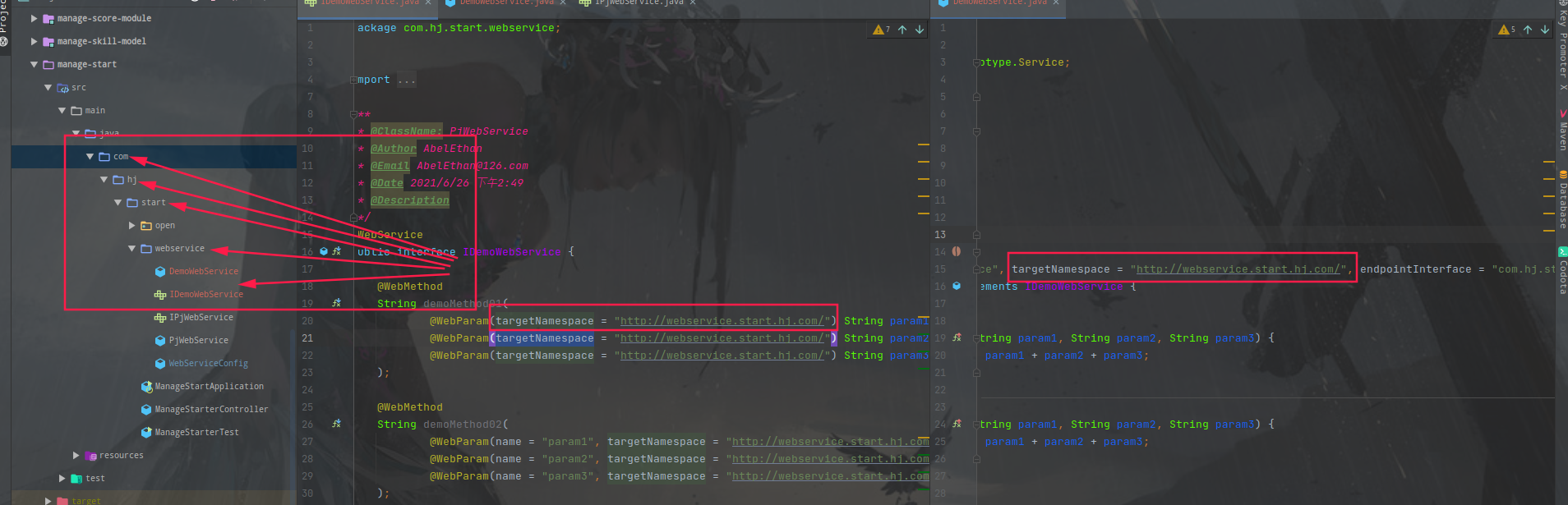
Task: Open the Codota side panel
Action: 1562,271
